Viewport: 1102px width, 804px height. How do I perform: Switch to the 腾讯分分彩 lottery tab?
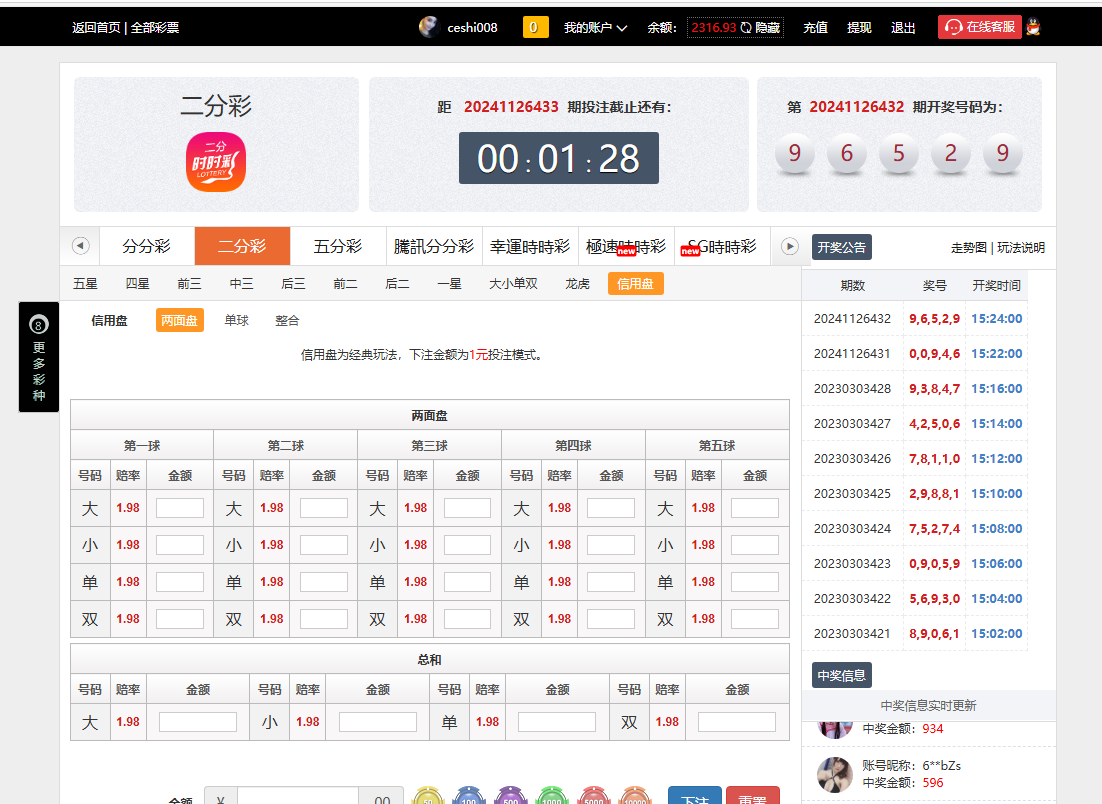(433, 245)
